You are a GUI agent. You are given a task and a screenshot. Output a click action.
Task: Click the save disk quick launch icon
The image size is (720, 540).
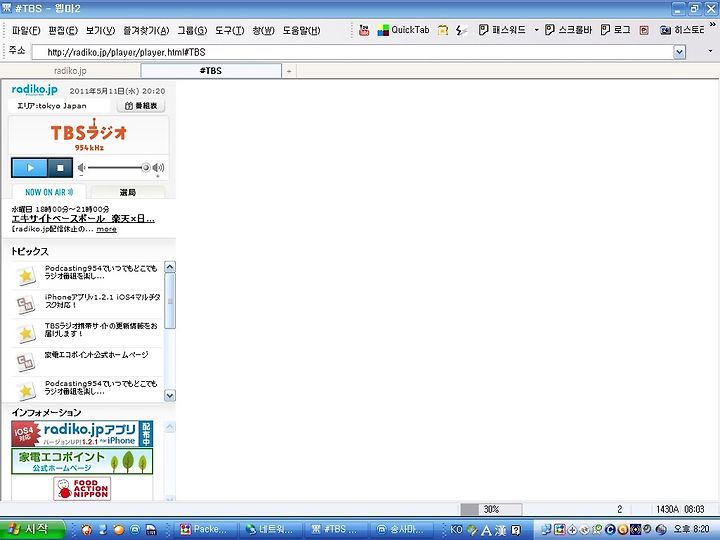tap(151, 530)
